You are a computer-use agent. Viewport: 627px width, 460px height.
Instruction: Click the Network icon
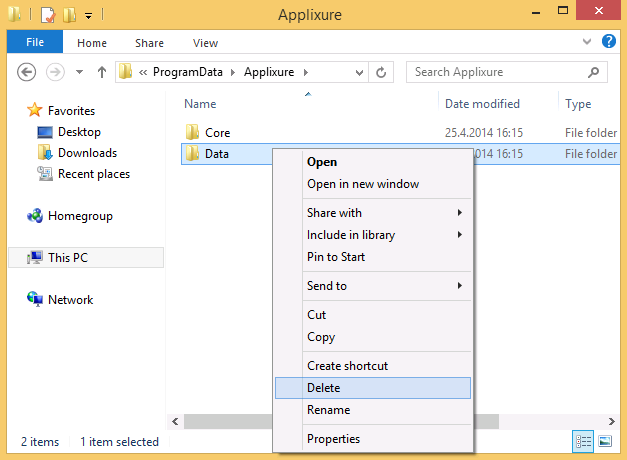click(35, 299)
